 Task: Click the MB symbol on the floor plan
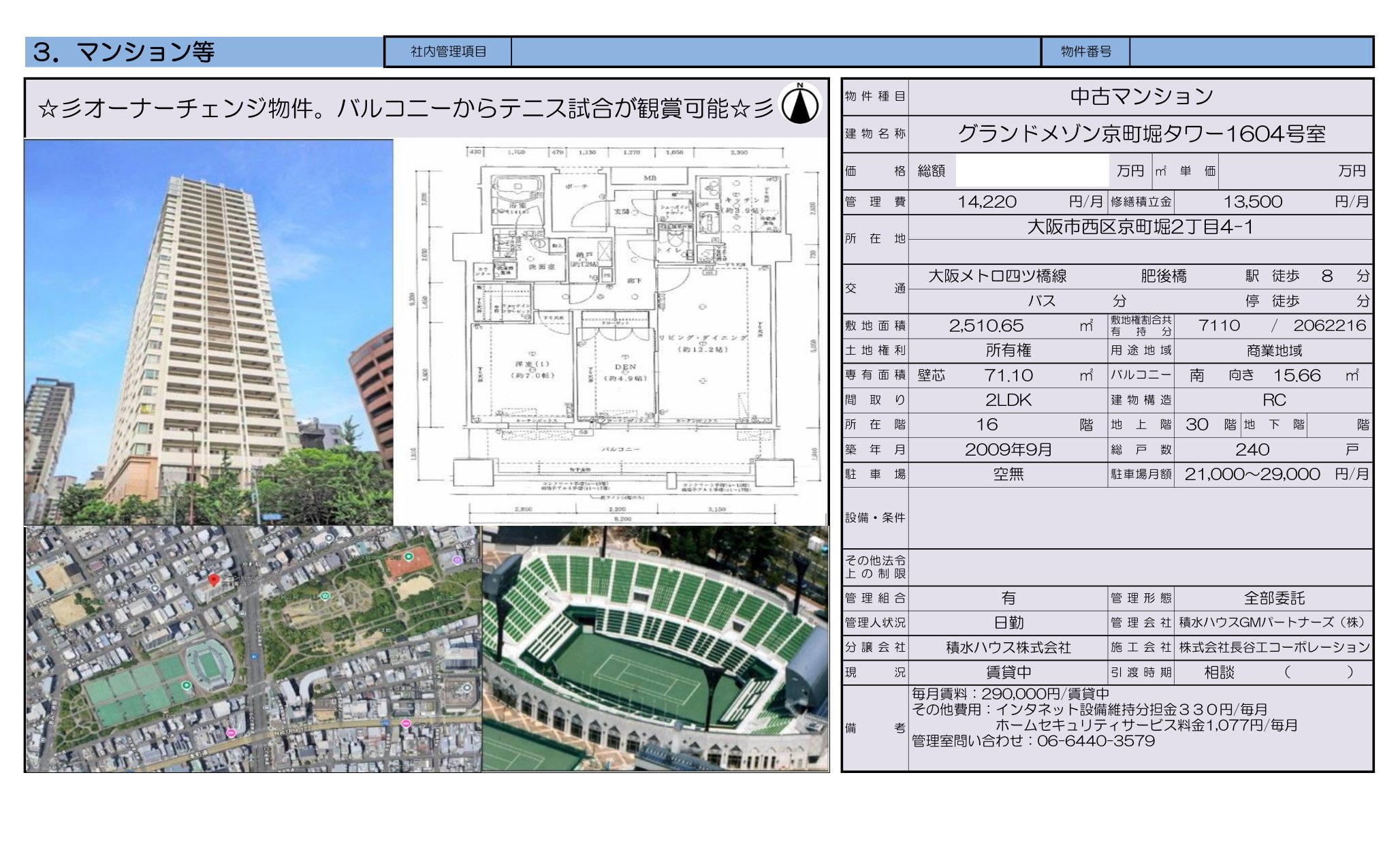tap(651, 177)
